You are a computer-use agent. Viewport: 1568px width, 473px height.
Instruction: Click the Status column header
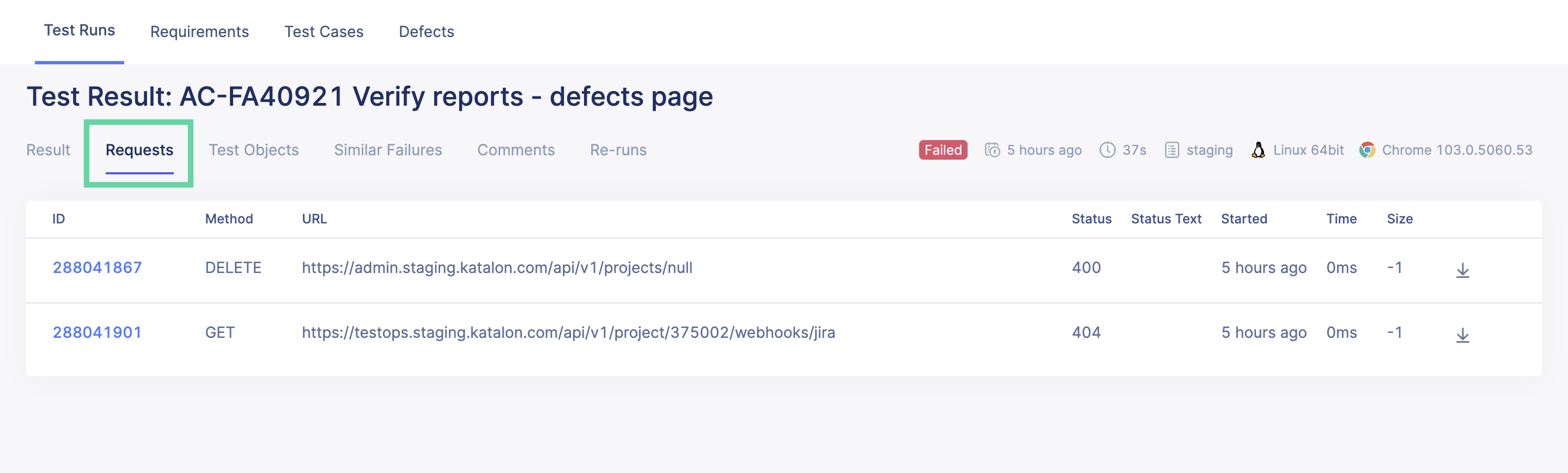pyautogui.click(x=1091, y=219)
